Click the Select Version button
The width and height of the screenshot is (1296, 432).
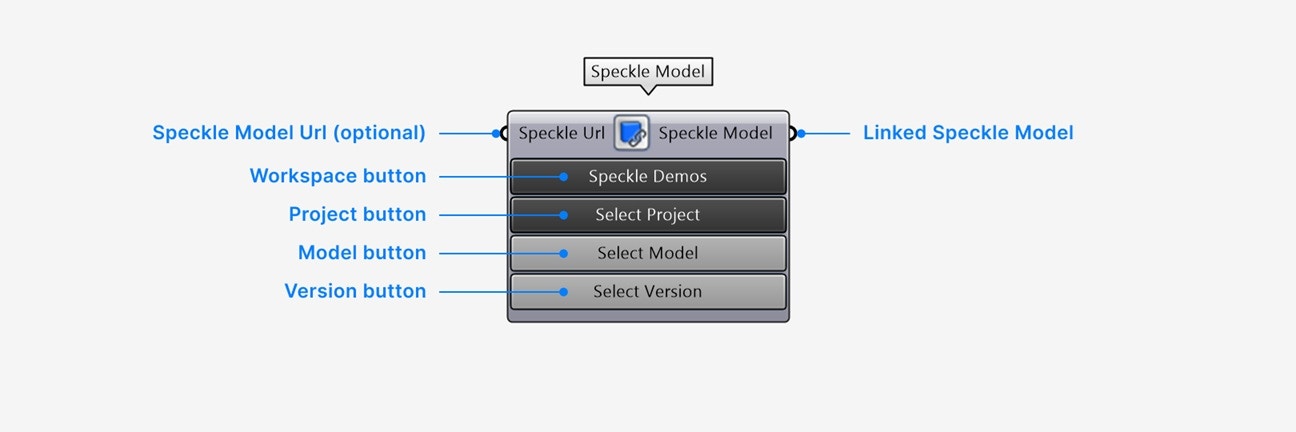point(648,292)
